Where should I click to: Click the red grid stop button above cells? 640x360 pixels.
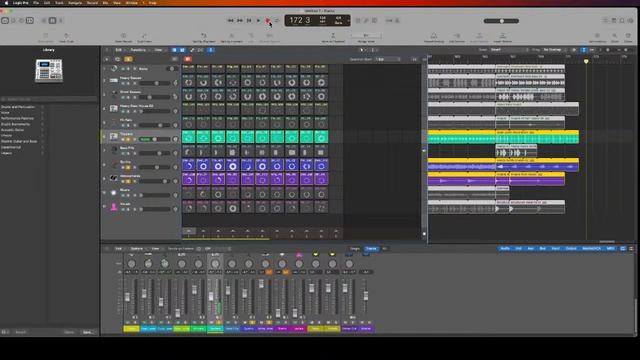[x=188, y=59]
